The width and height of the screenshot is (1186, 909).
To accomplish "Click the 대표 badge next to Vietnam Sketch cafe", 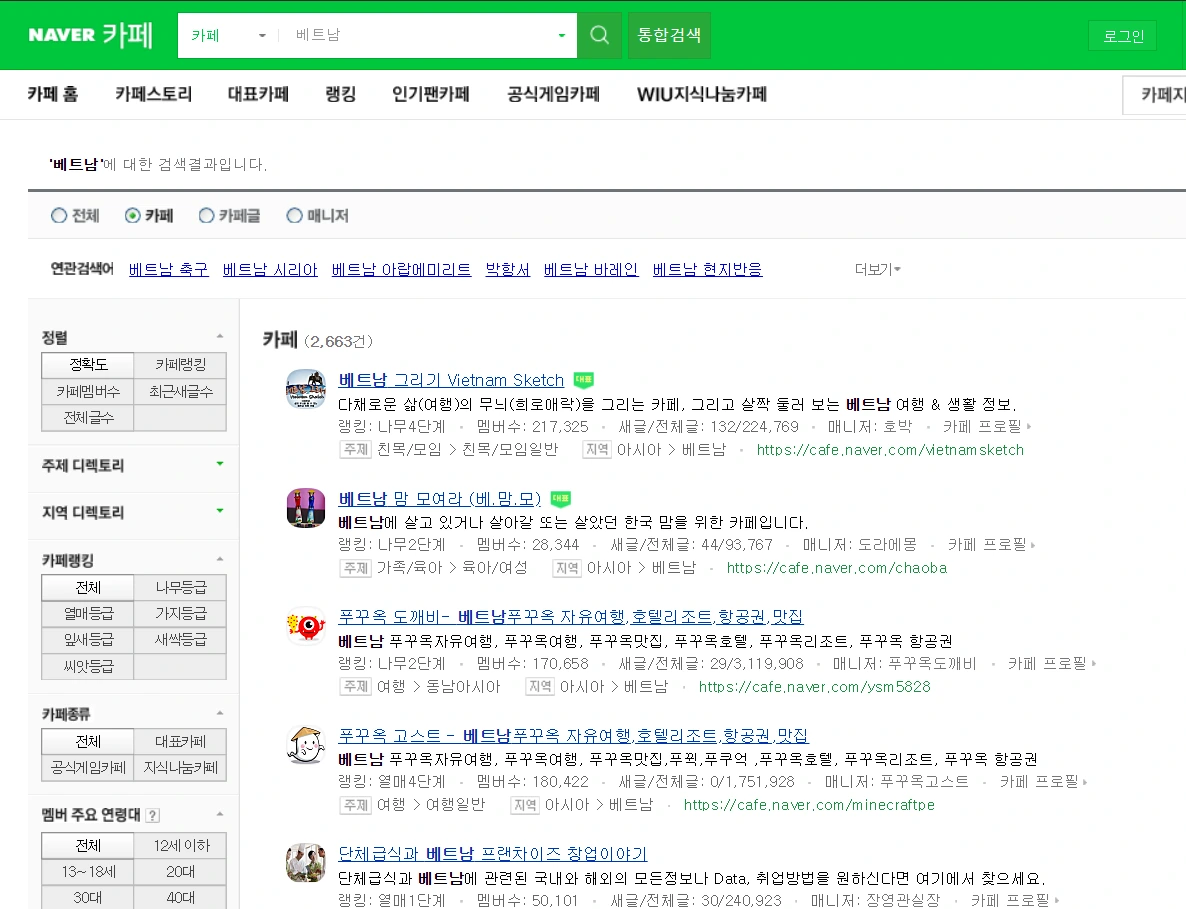I will [583, 380].
